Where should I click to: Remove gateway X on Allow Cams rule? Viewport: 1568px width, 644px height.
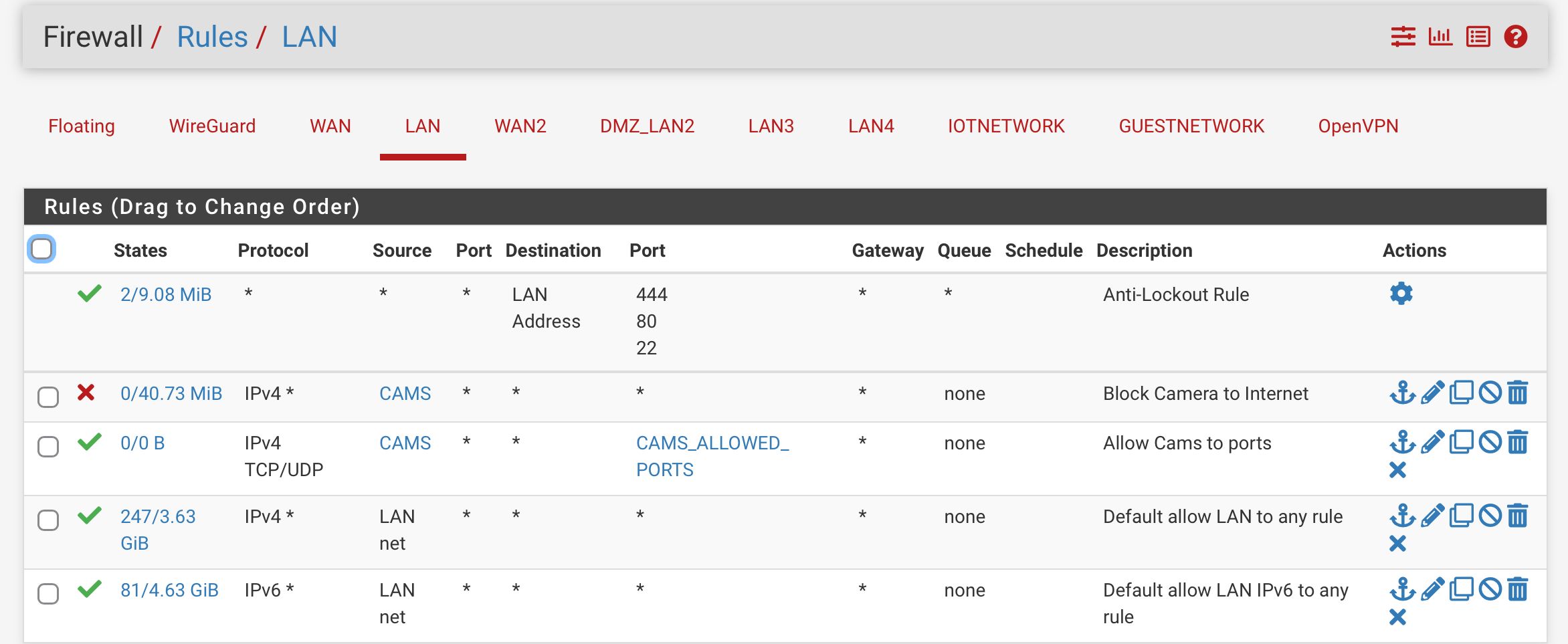pyautogui.click(x=1397, y=470)
